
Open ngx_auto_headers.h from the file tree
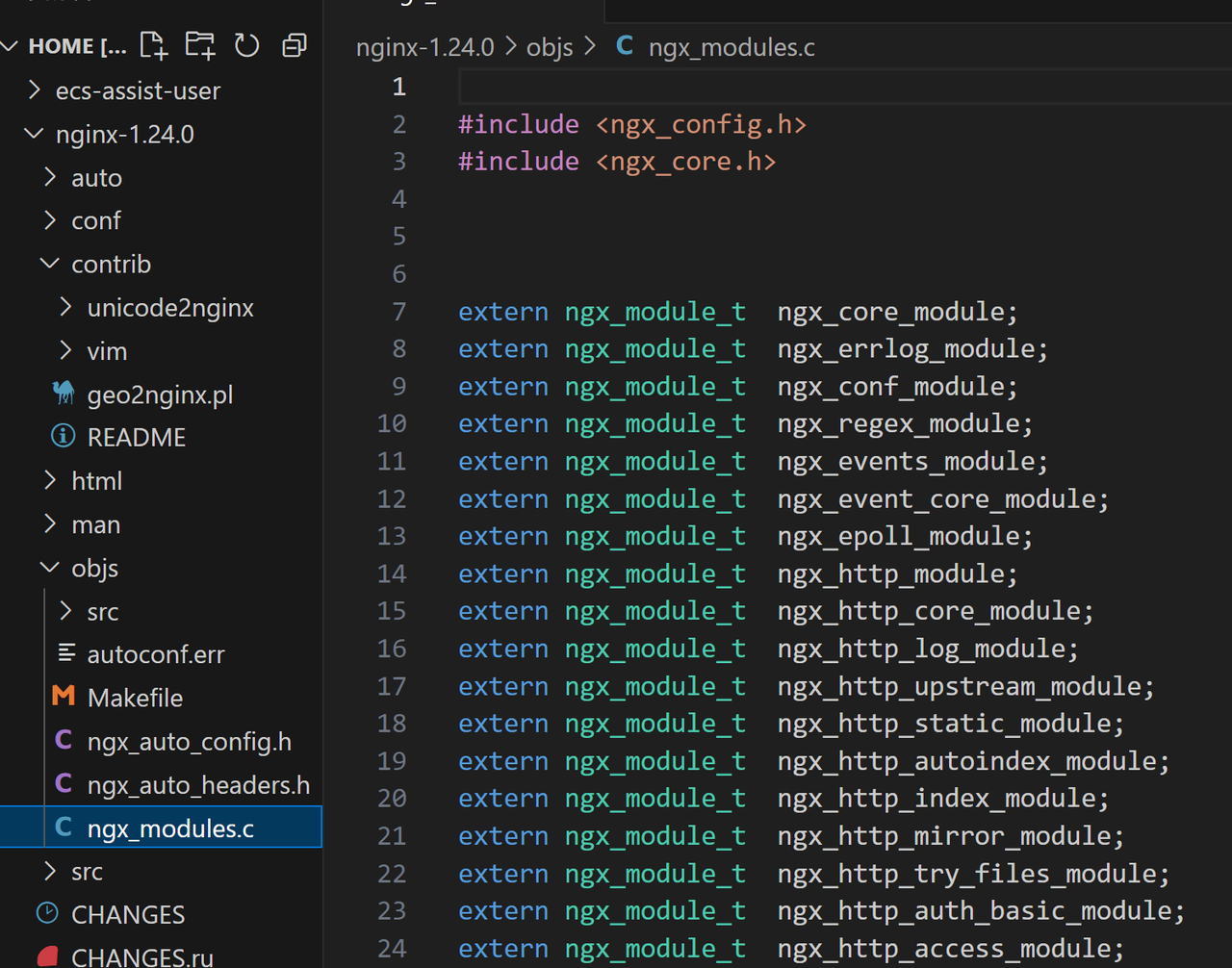tap(198, 785)
